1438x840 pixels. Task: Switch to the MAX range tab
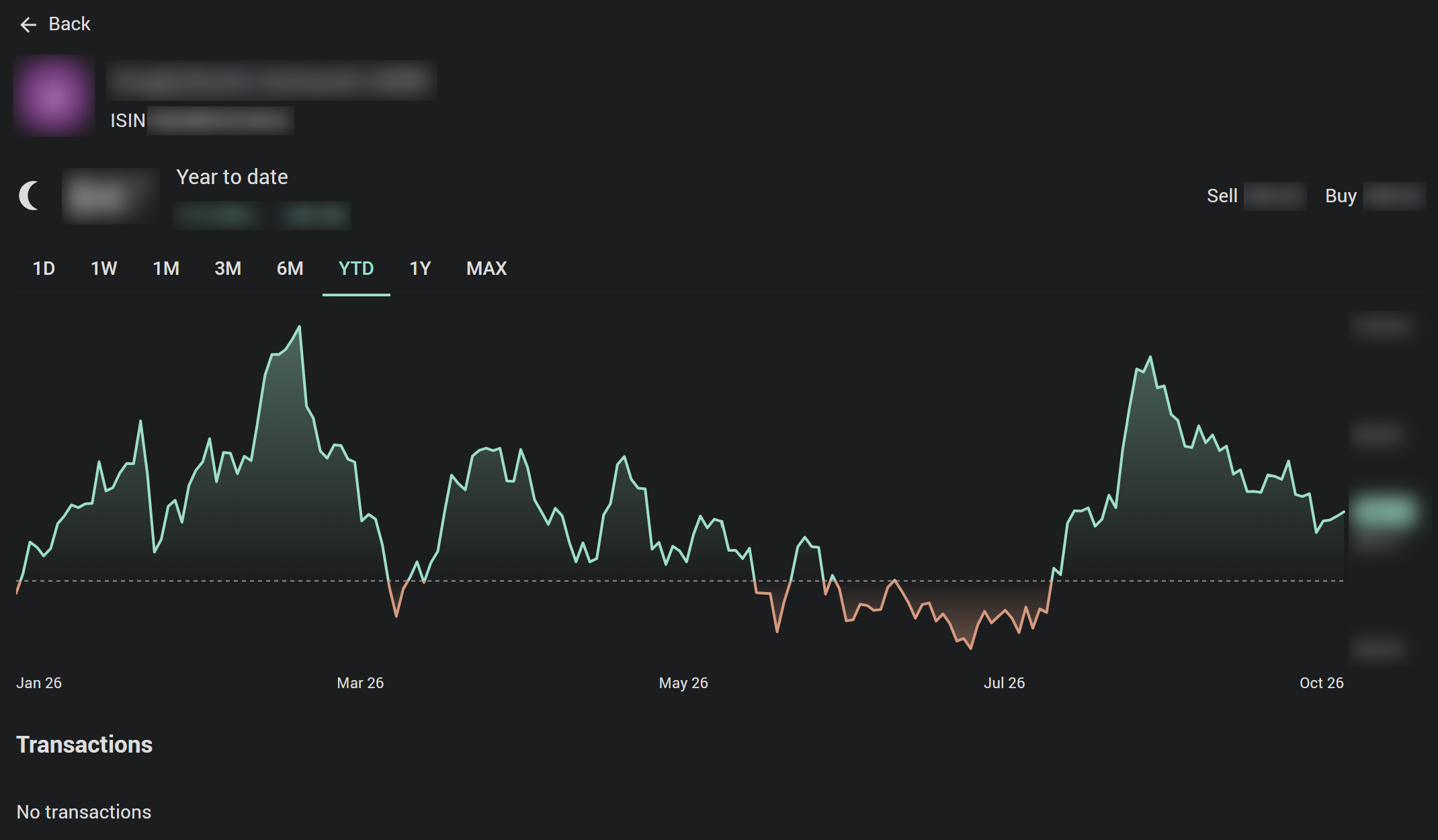pyautogui.click(x=487, y=269)
